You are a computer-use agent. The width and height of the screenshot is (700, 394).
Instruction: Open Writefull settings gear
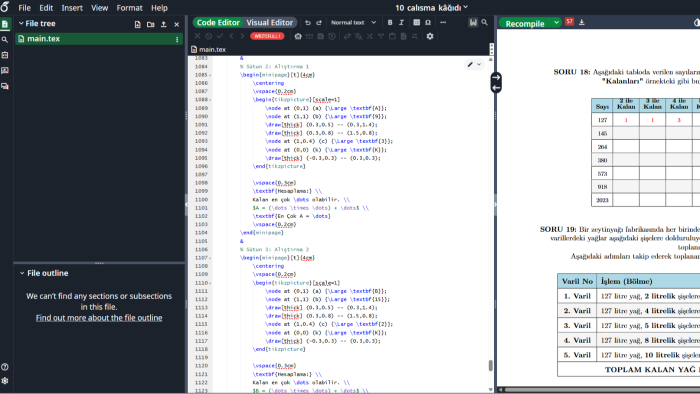430,36
